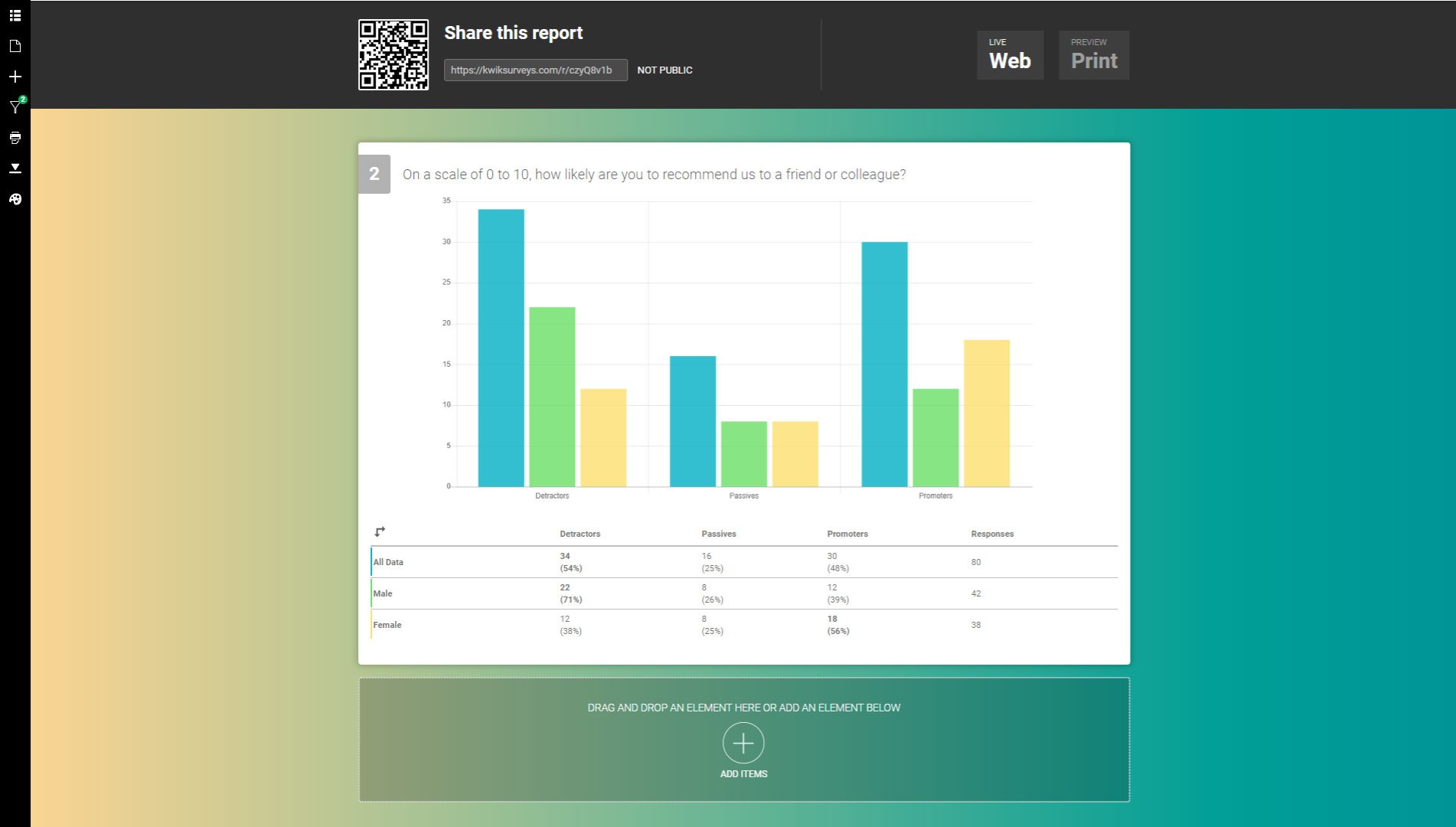Open the filter funnel icon with badge
Image resolution: width=1456 pixels, height=827 pixels.
tap(15, 107)
